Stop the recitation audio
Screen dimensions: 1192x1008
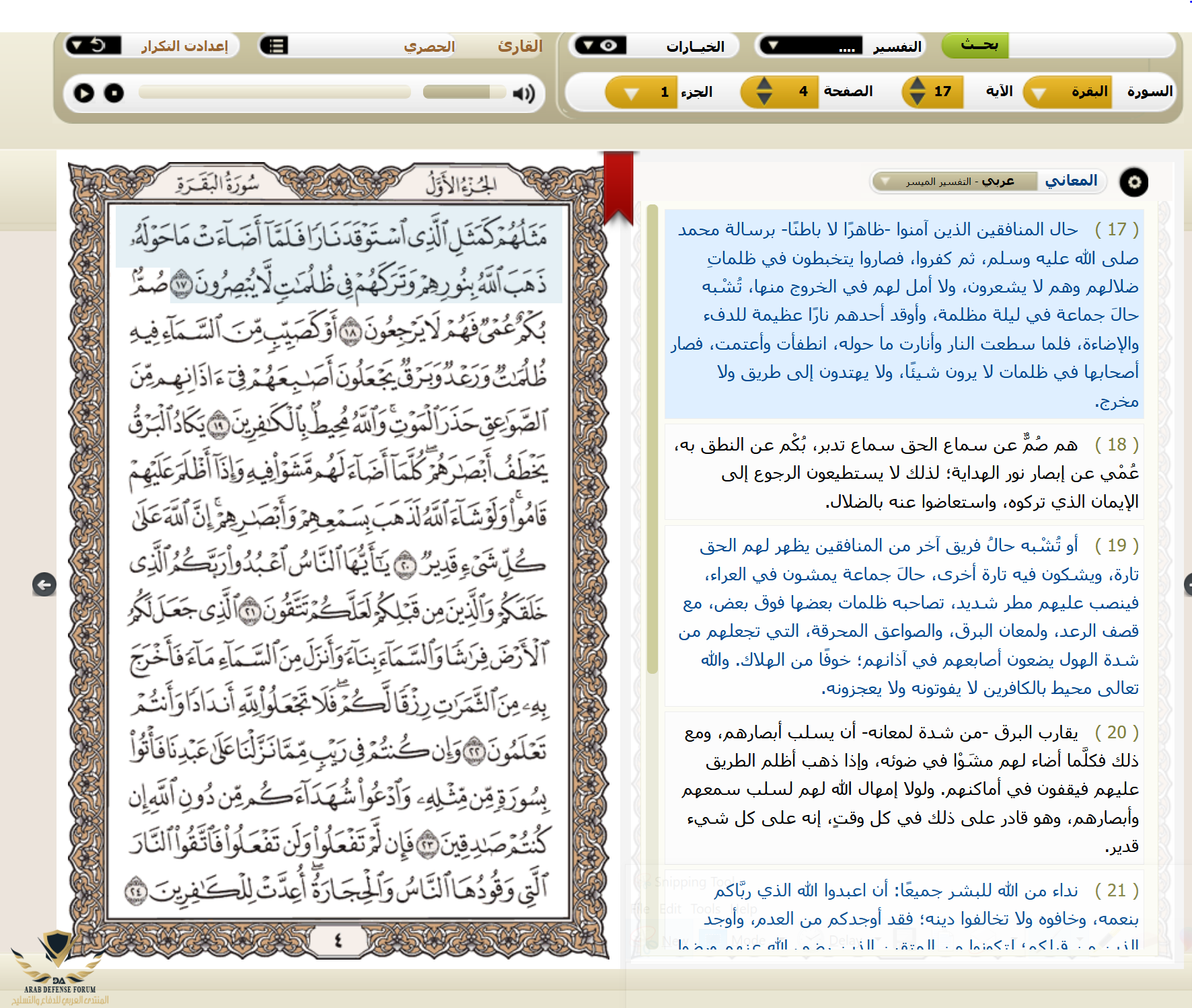point(114,93)
